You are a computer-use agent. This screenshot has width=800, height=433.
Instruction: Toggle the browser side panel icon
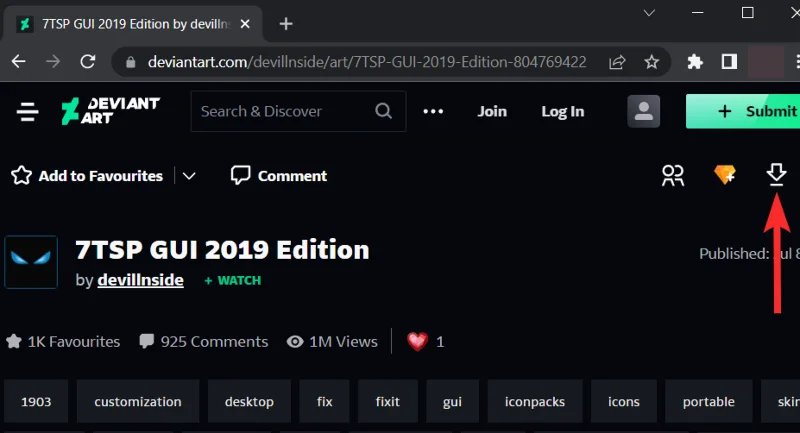[x=729, y=62]
